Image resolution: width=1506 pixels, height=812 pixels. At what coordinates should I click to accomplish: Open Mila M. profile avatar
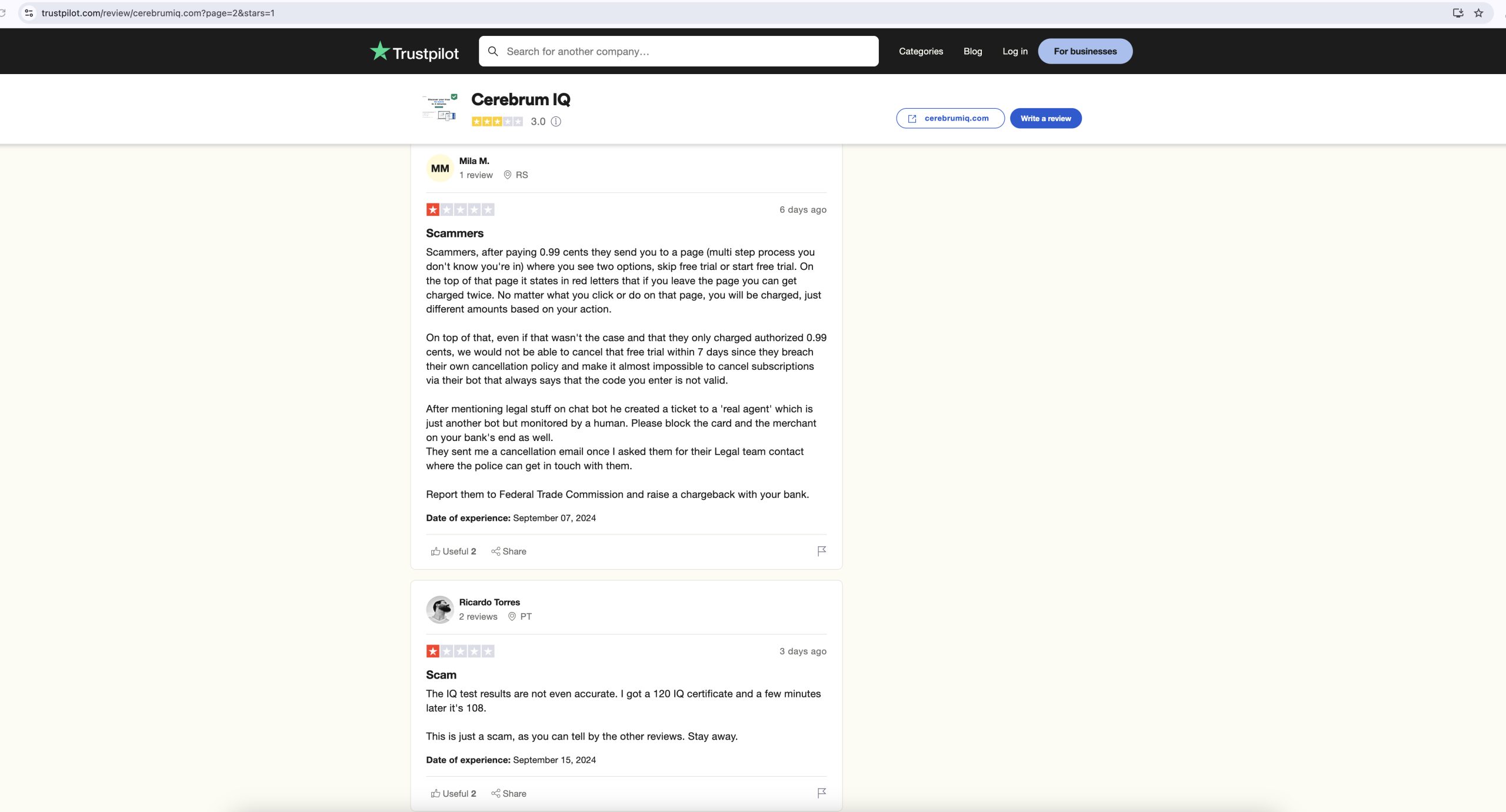coord(439,168)
